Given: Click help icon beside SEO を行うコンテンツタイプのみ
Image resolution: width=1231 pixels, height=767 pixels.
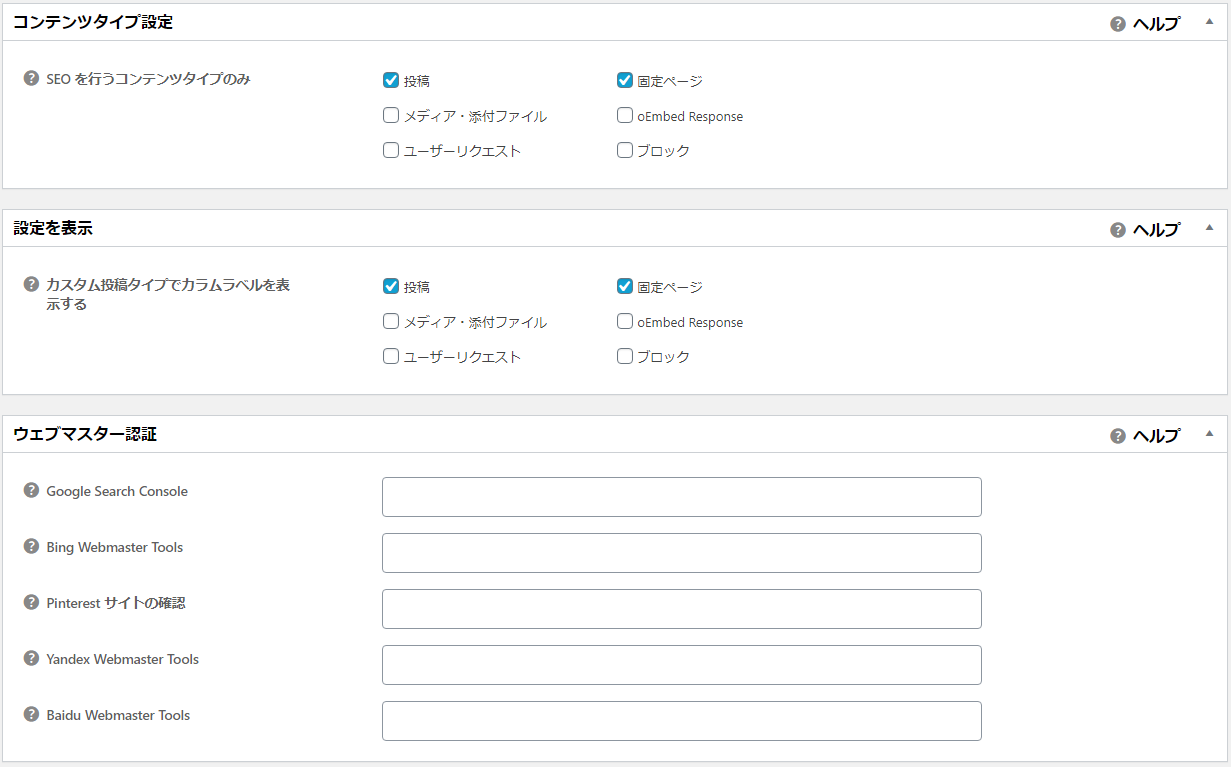Looking at the screenshot, I should [31, 79].
